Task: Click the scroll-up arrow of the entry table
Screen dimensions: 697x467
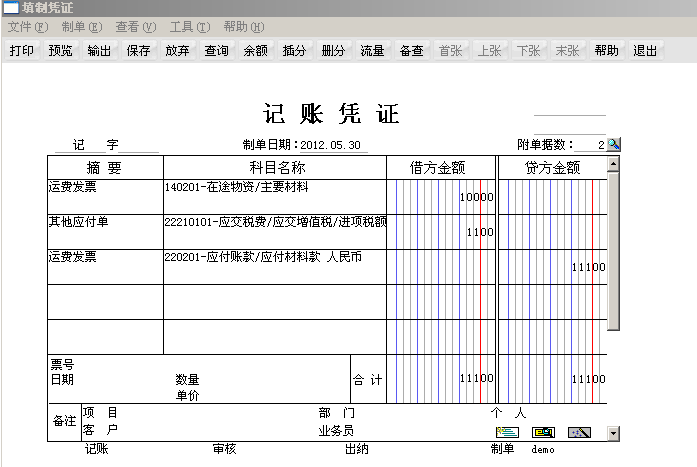Action: point(613,164)
